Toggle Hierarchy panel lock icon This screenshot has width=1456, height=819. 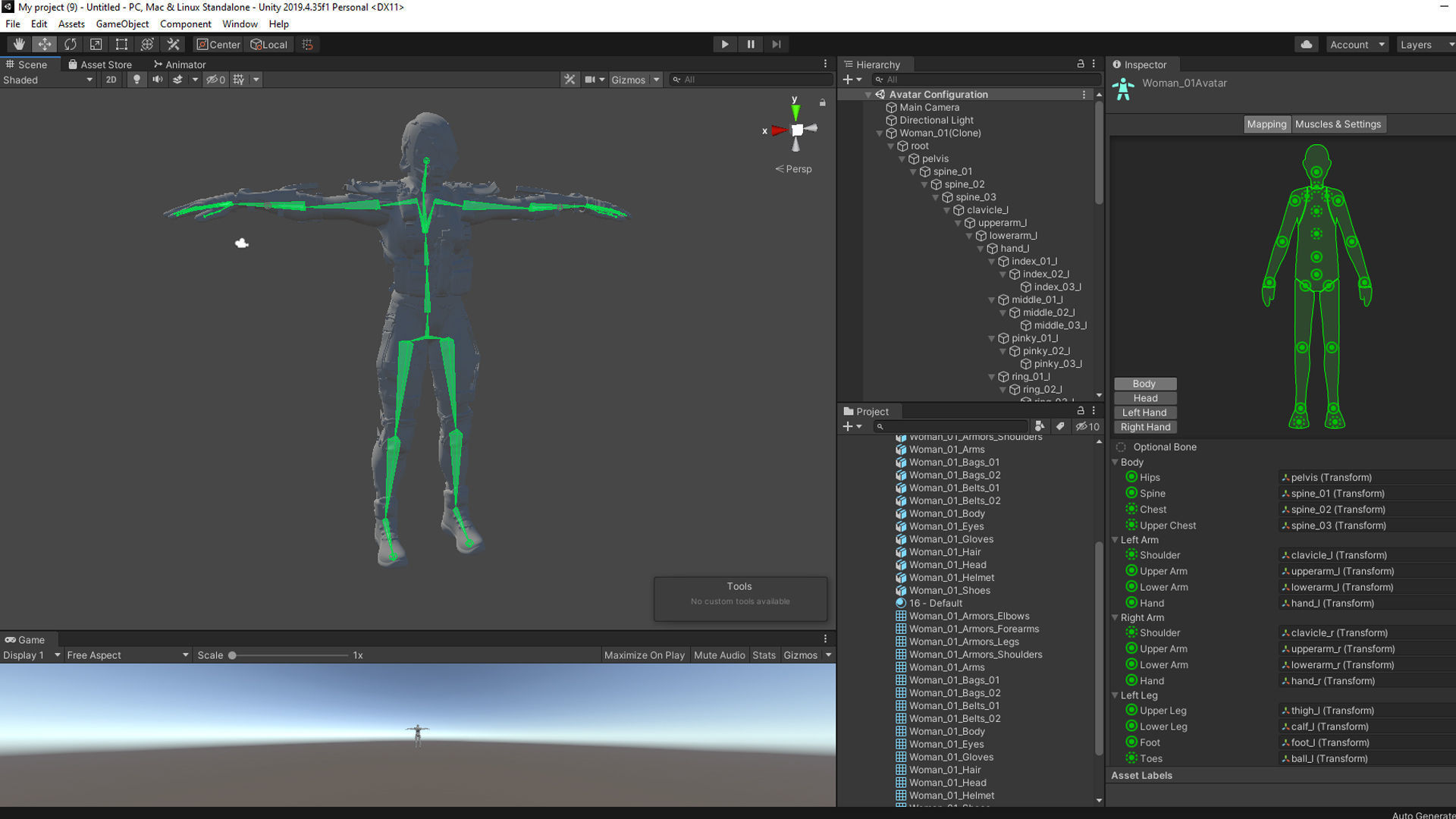1080,64
